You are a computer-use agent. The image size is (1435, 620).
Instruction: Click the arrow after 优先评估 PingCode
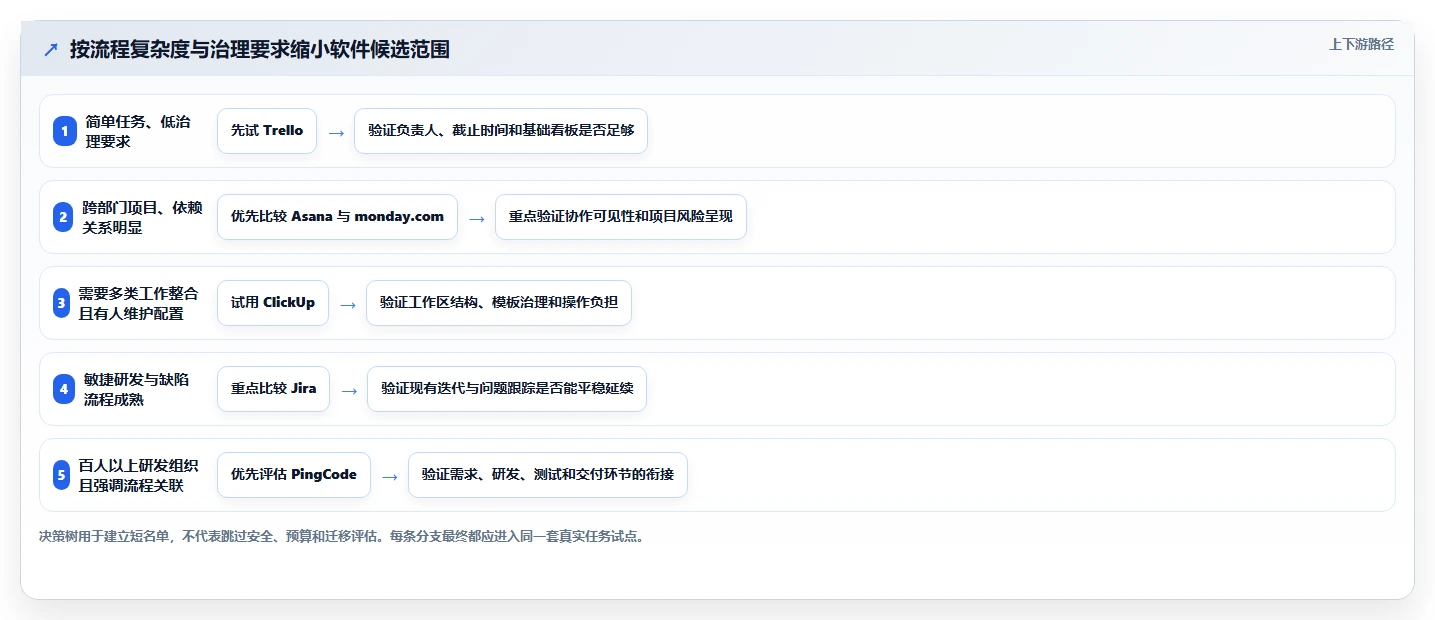click(x=390, y=476)
